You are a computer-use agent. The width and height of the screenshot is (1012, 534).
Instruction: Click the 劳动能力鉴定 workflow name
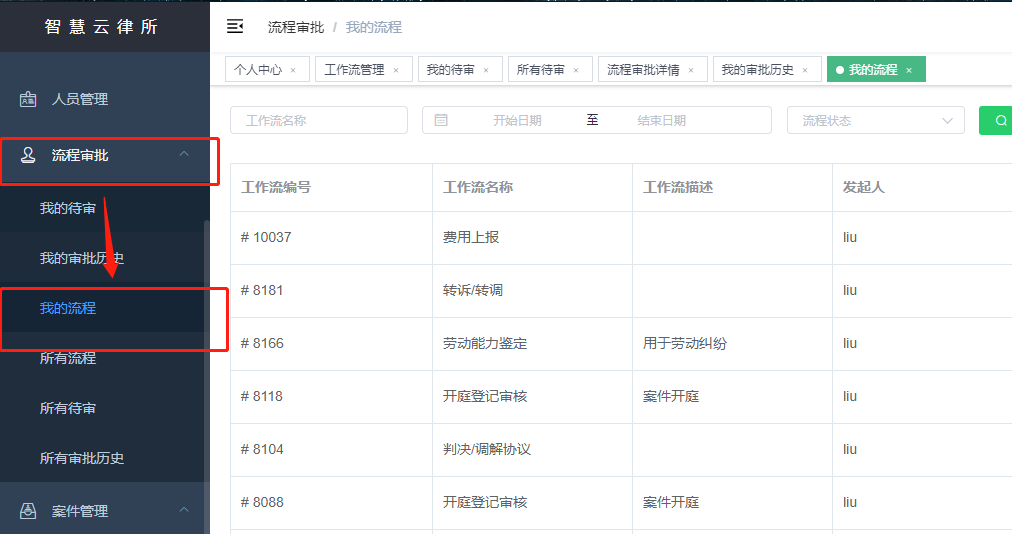(x=485, y=343)
